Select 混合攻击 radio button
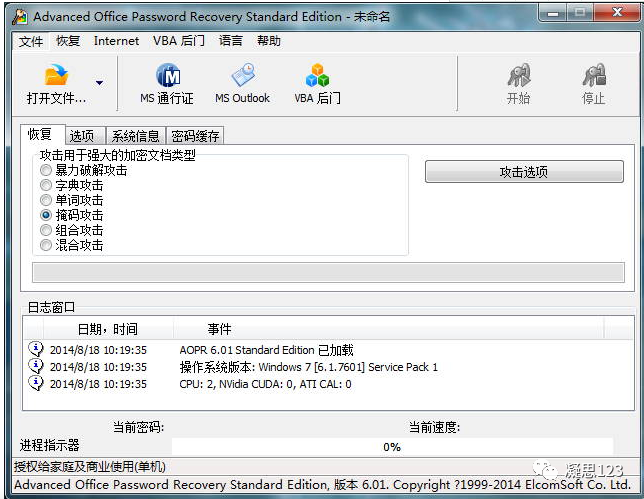Screen dimensions: 644x499 (46, 245)
